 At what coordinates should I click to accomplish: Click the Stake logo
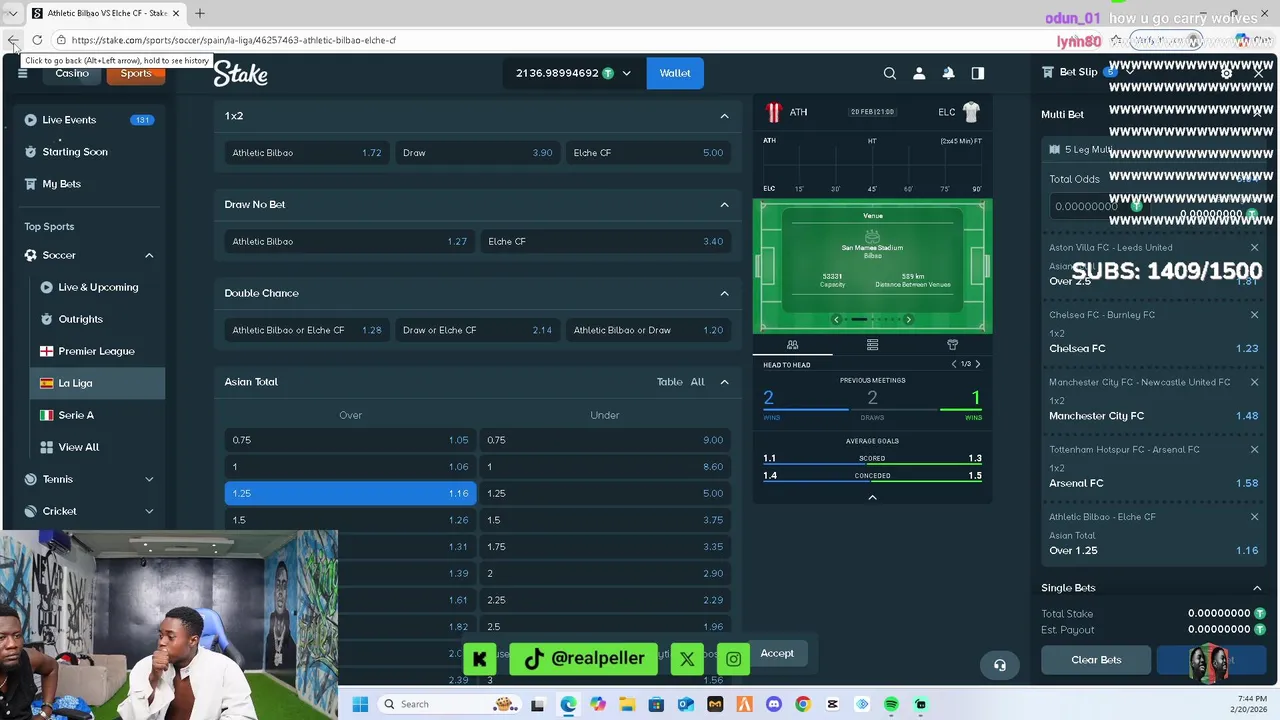[x=240, y=73]
